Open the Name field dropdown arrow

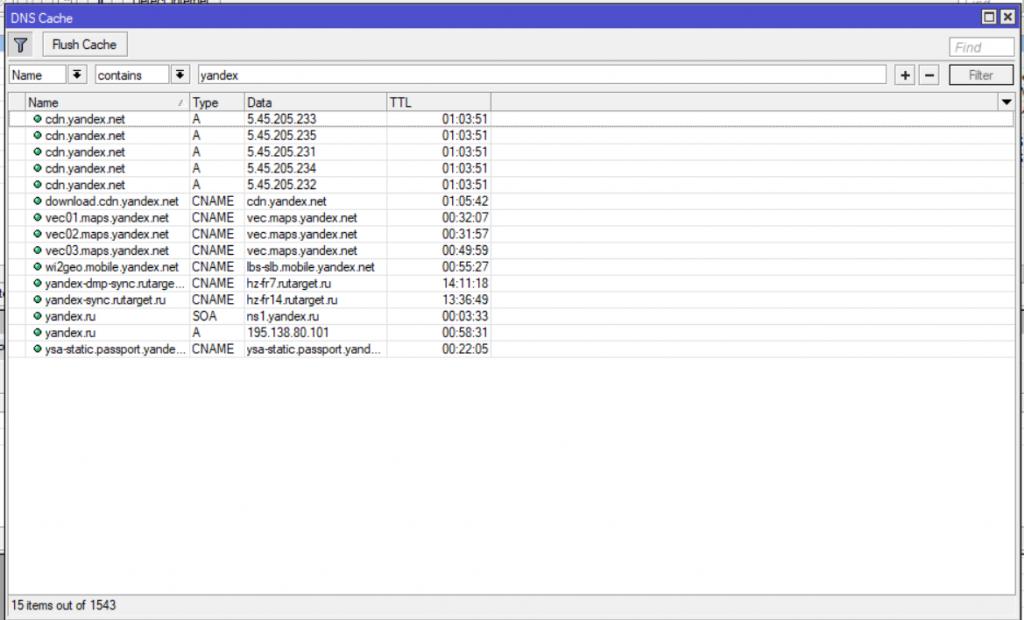(x=79, y=75)
